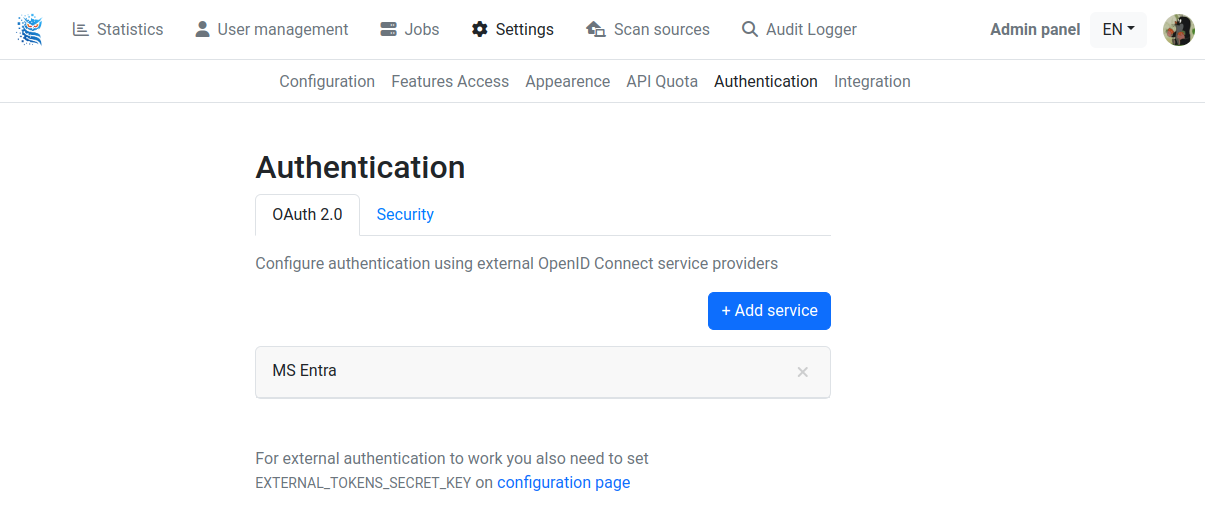Go to Features Access section
This screenshot has width=1205, height=528.
pyautogui.click(x=450, y=82)
